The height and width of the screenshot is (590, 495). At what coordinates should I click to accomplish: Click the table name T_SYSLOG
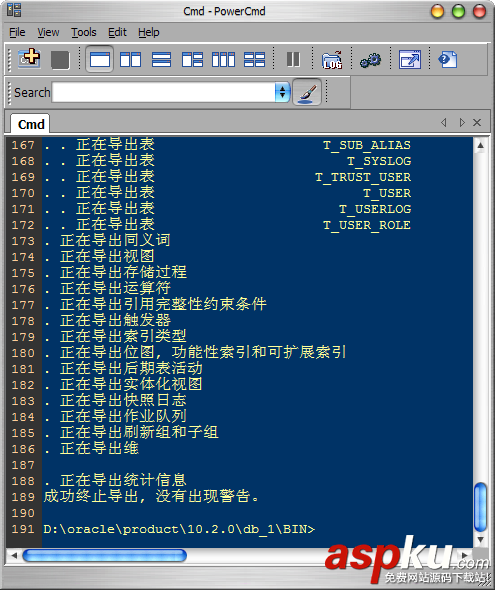tap(379, 161)
